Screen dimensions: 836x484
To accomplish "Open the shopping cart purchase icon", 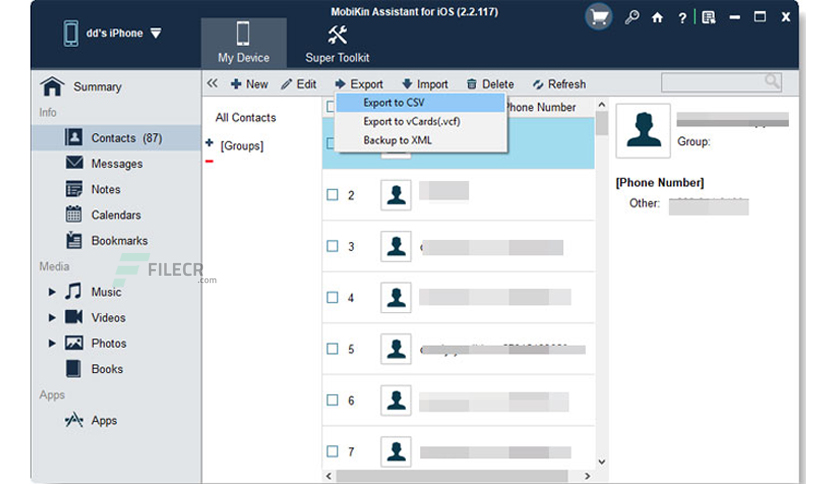I will [x=598, y=17].
